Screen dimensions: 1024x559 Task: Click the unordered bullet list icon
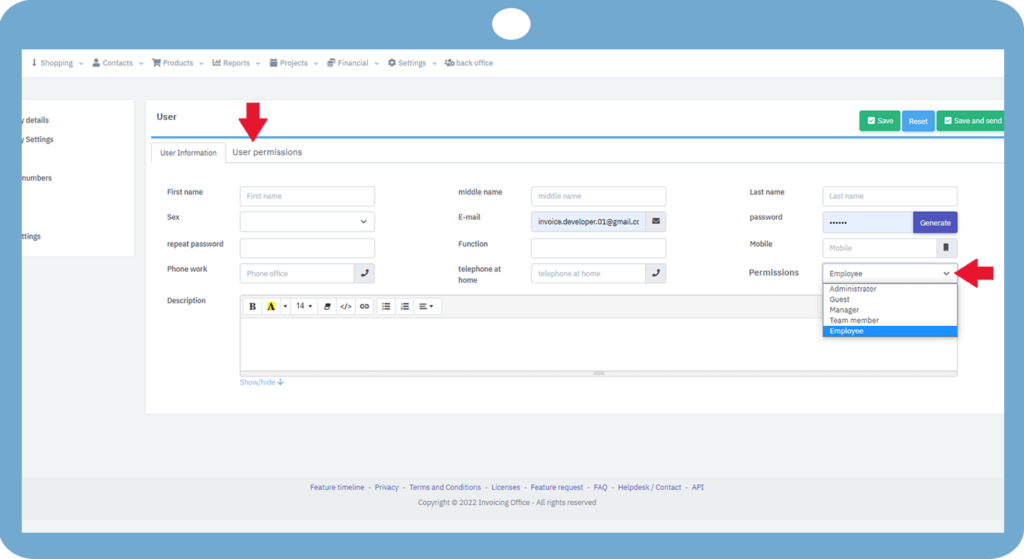pyautogui.click(x=386, y=306)
